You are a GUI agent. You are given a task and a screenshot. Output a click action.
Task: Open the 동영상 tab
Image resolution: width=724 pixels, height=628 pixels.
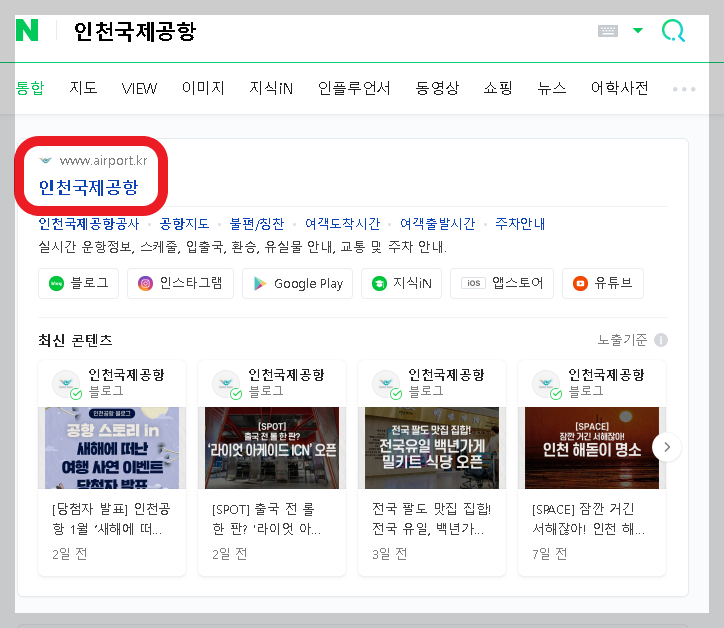pos(437,88)
